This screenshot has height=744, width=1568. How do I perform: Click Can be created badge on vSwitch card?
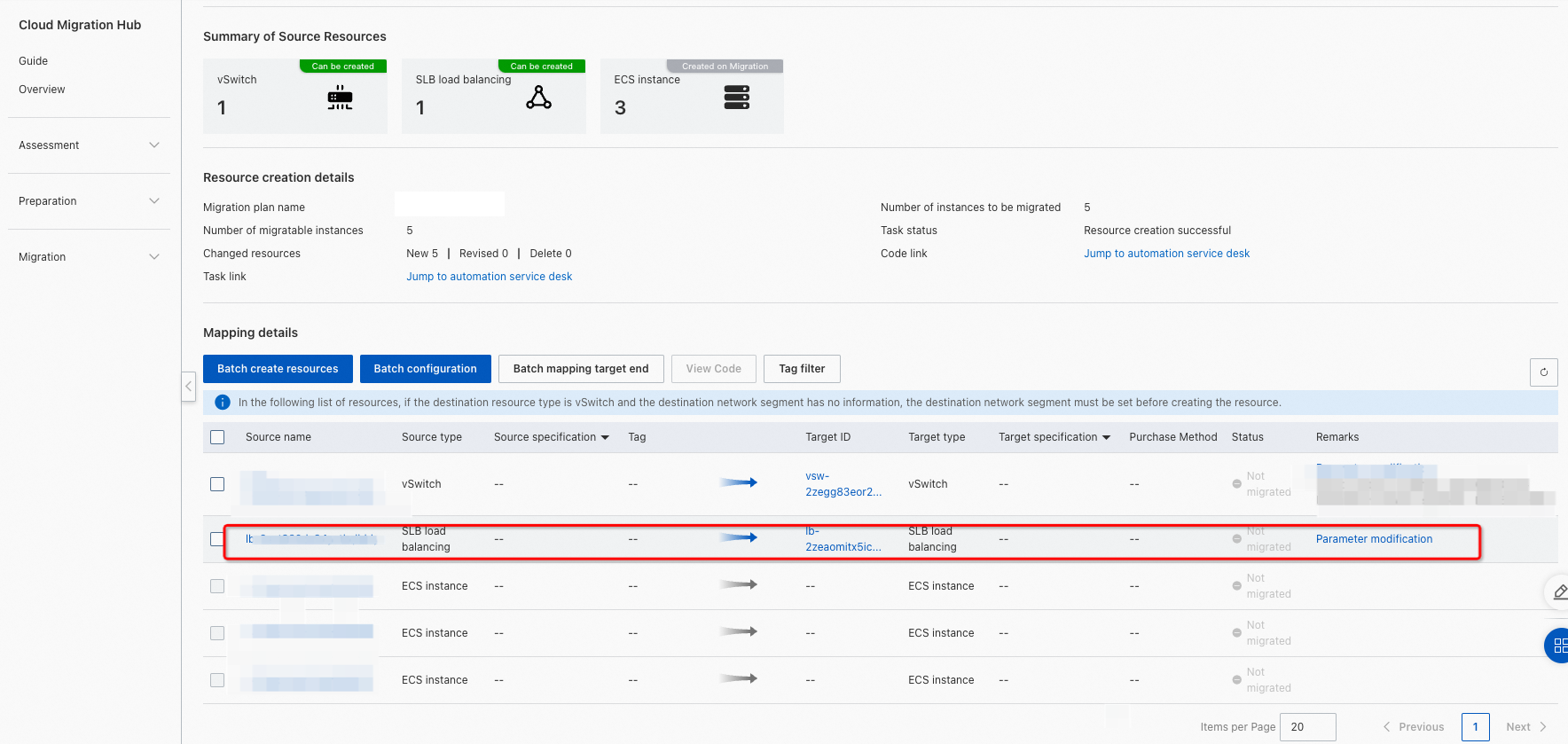343,67
